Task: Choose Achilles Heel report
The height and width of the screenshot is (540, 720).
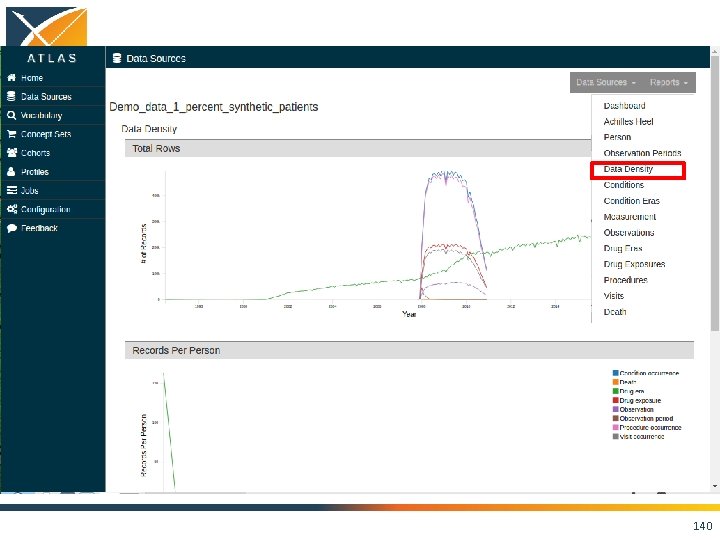Action: 628,122
